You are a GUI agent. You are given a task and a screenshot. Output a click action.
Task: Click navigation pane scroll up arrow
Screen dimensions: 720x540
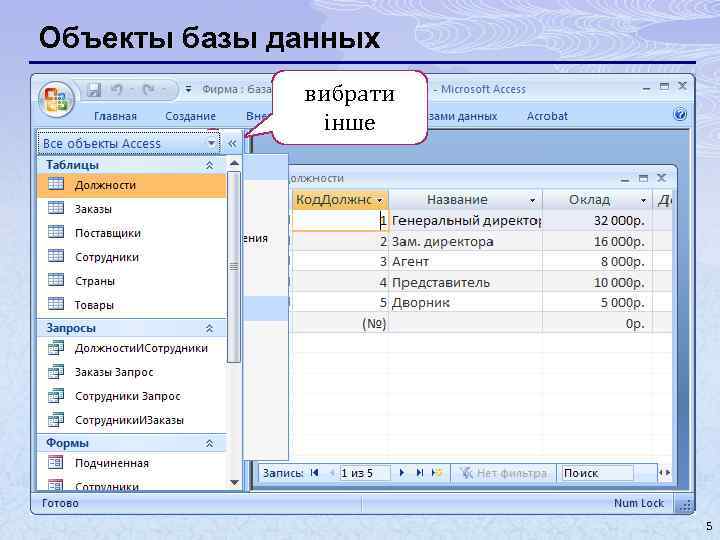pyautogui.click(x=234, y=163)
